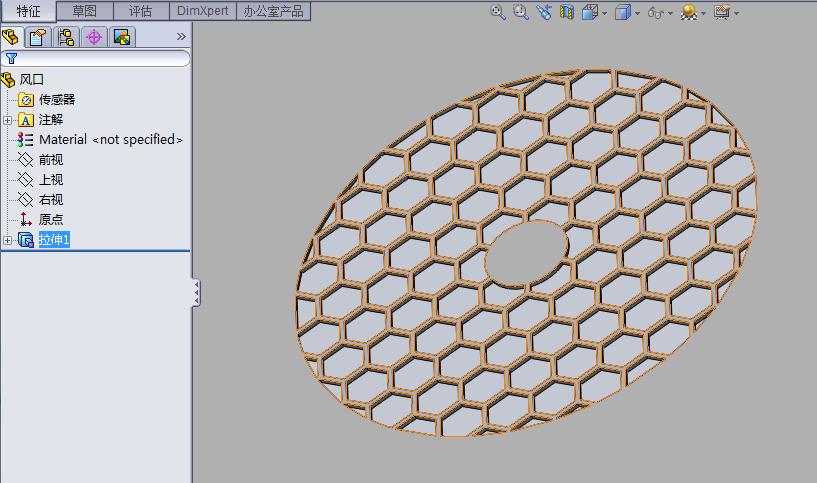The width and height of the screenshot is (817, 483).
Task: Select the 拉伸1 extrude feature
Action: [54, 240]
